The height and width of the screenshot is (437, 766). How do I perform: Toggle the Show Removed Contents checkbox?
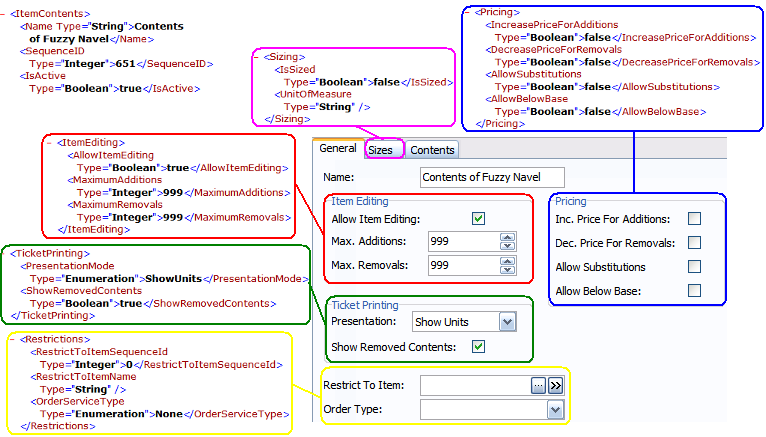click(479, 347)
